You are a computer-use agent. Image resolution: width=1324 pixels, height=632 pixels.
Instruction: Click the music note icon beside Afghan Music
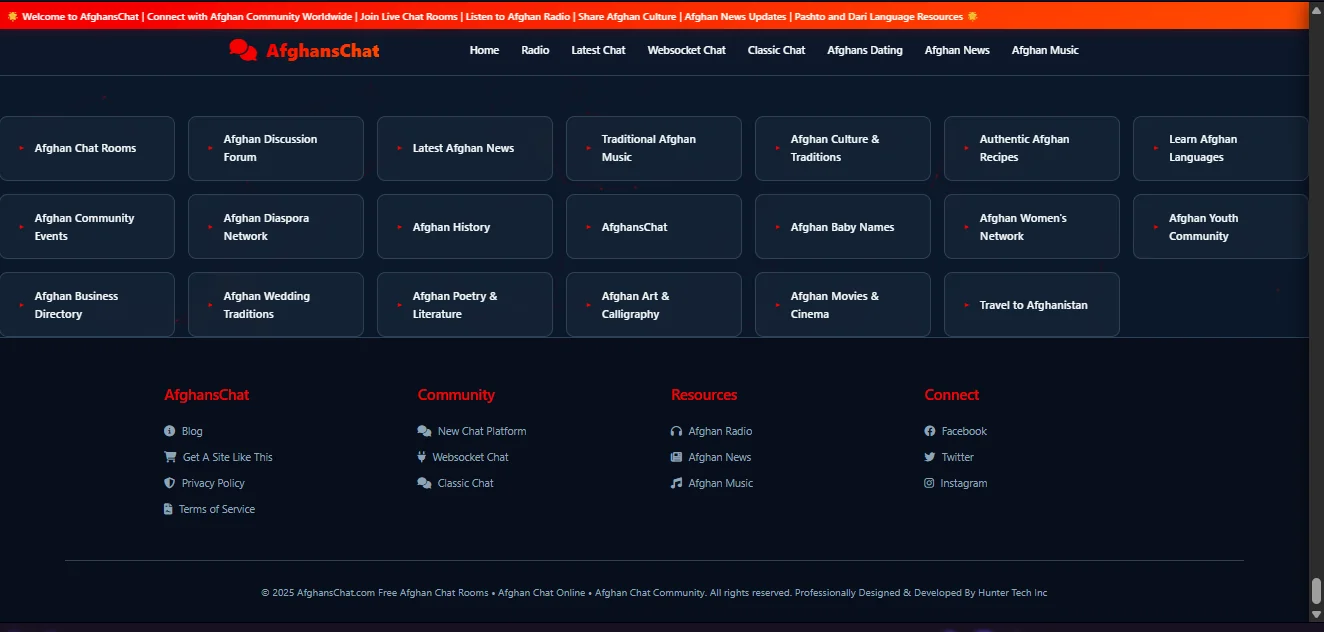[x=676, y=483]
